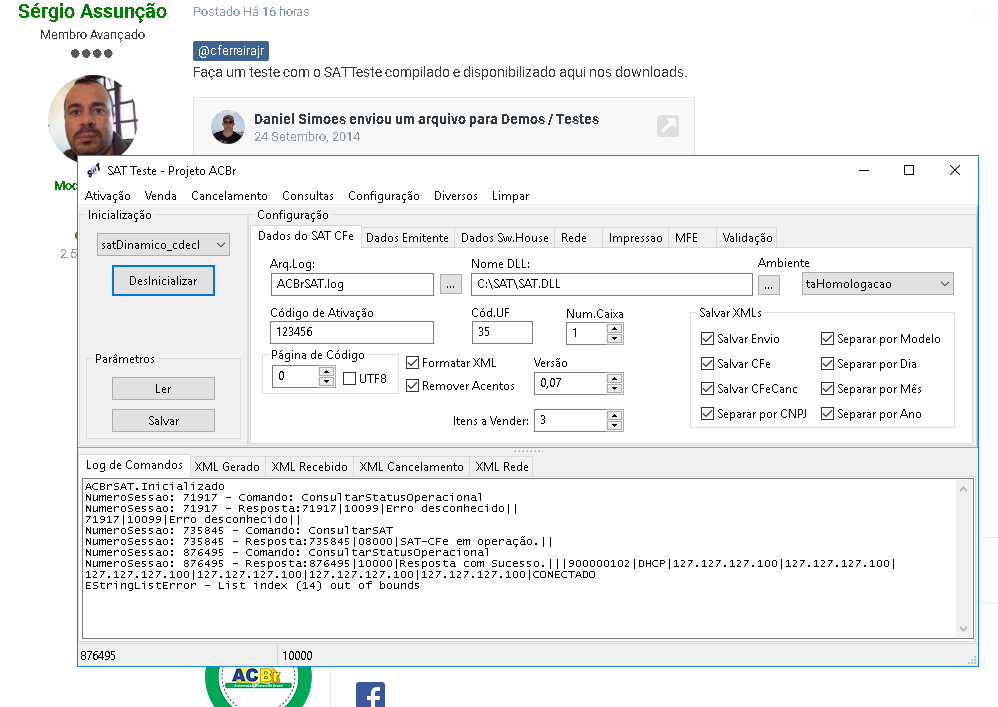Increase Versão spinner value
This screenshot has height=707, width=998.
pyautogui.click(x=614, y=378)
